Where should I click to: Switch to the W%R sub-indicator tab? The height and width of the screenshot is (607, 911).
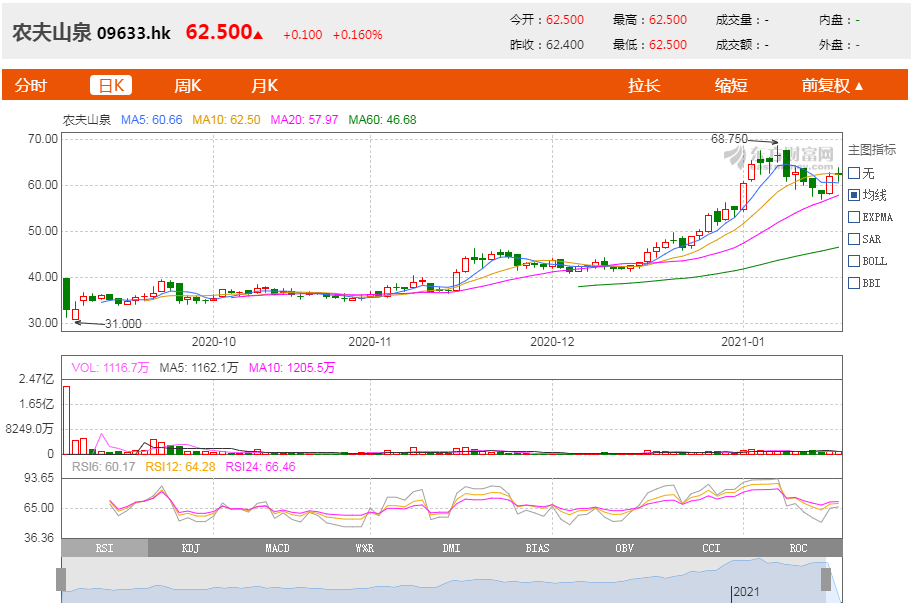click(364, 548)
